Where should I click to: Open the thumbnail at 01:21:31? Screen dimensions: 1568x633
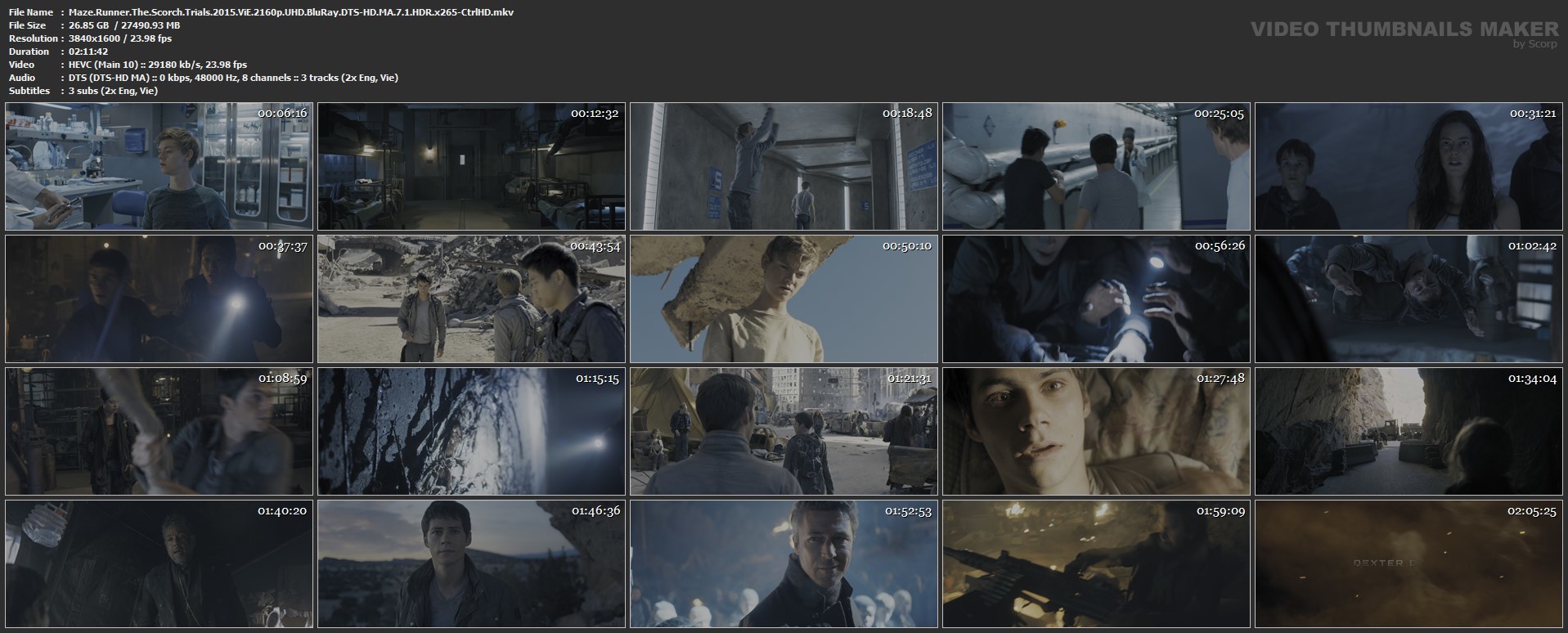pos(784,432)
